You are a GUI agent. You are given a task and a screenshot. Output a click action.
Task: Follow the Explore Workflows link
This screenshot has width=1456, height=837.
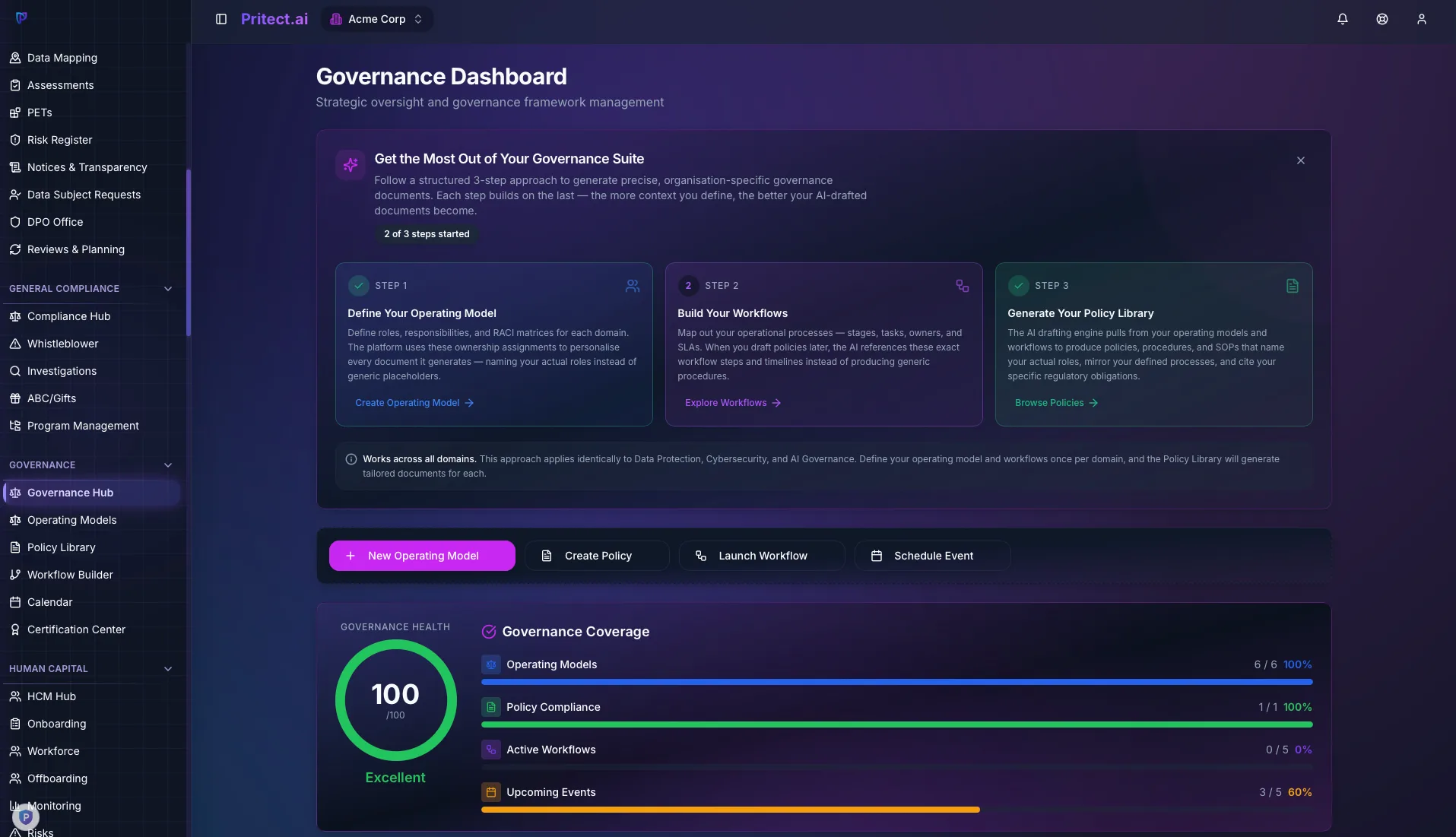click(x=733, y=403)
